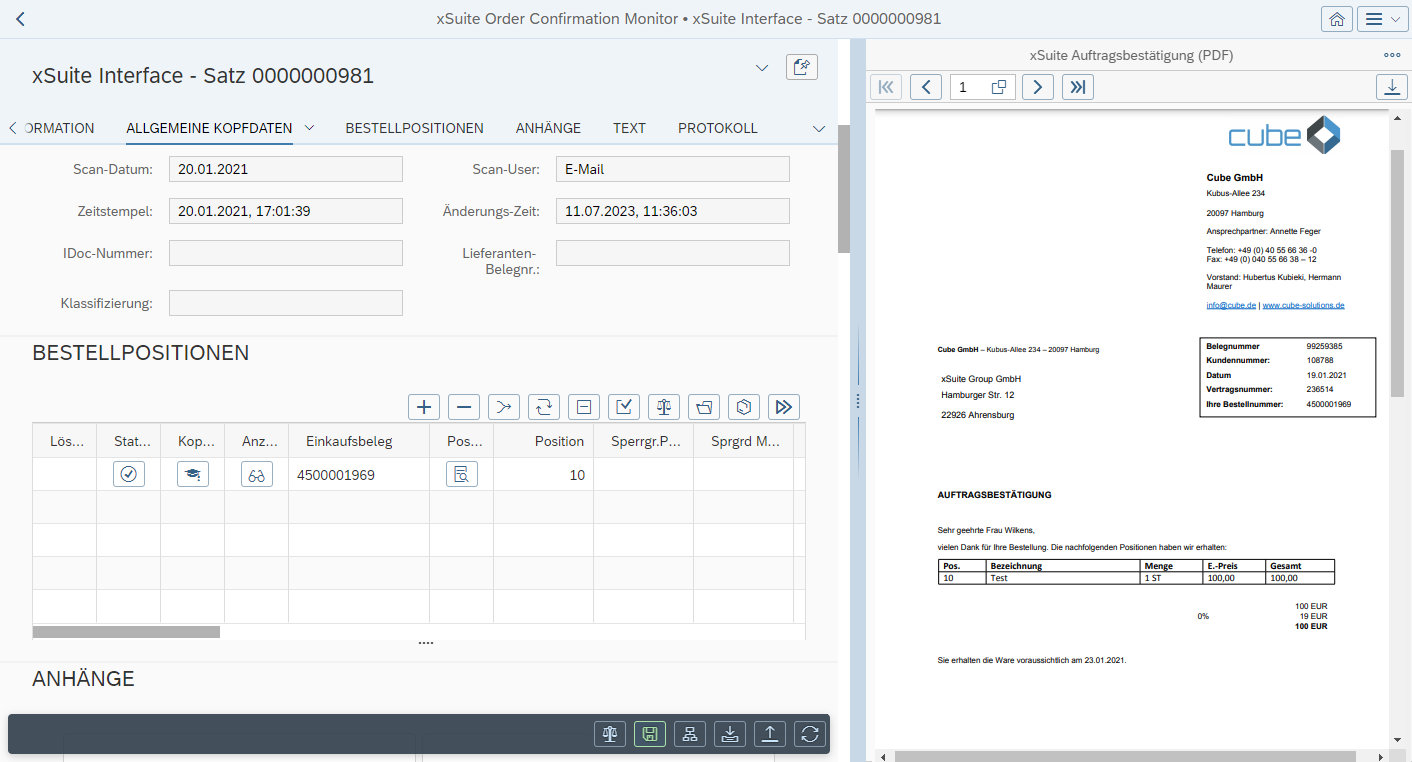
Task: Click the graduation cap icon in the first row
Action: click(192, 475)
